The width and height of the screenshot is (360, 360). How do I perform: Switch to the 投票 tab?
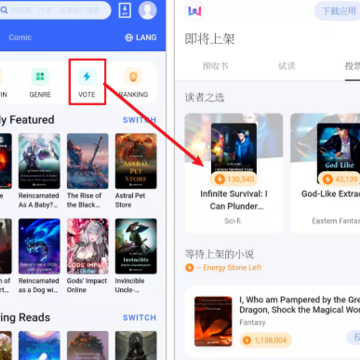pyautogui.click(x=352, y=66)
